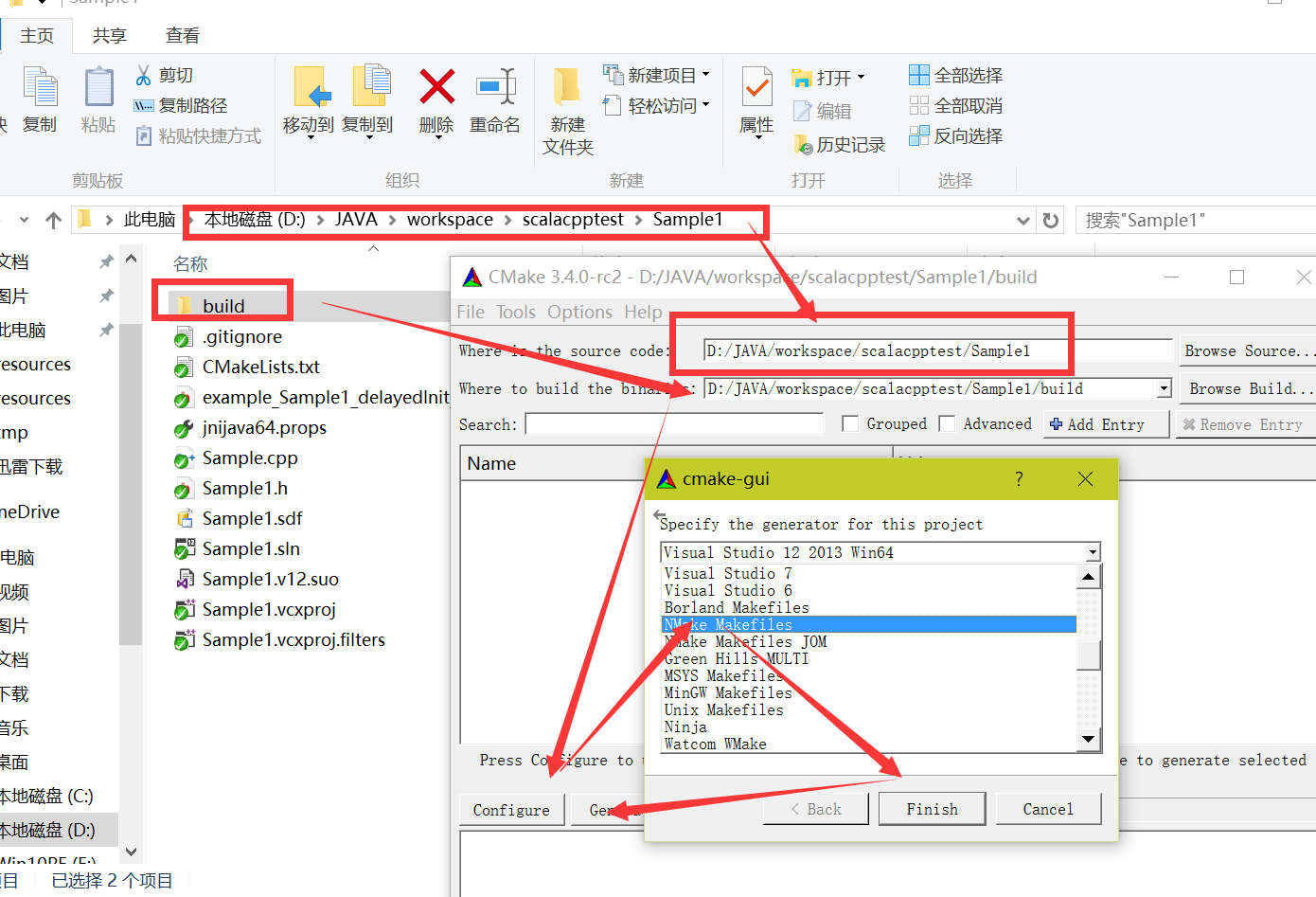Click Invert selection (反向选择) icon
Screen dimensions: 1316x897
click(919, 135)
